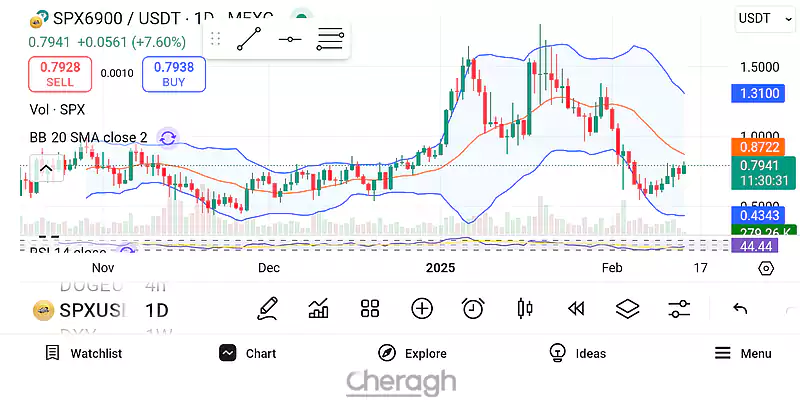Open SPXUSDT symbol search
800x406 pixels.
point(93,310)
